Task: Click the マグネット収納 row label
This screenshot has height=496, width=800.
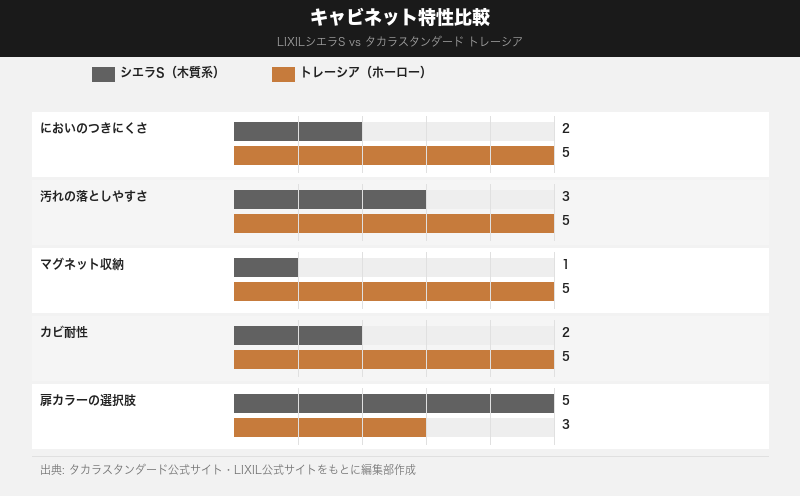Action: click(82, 264)
